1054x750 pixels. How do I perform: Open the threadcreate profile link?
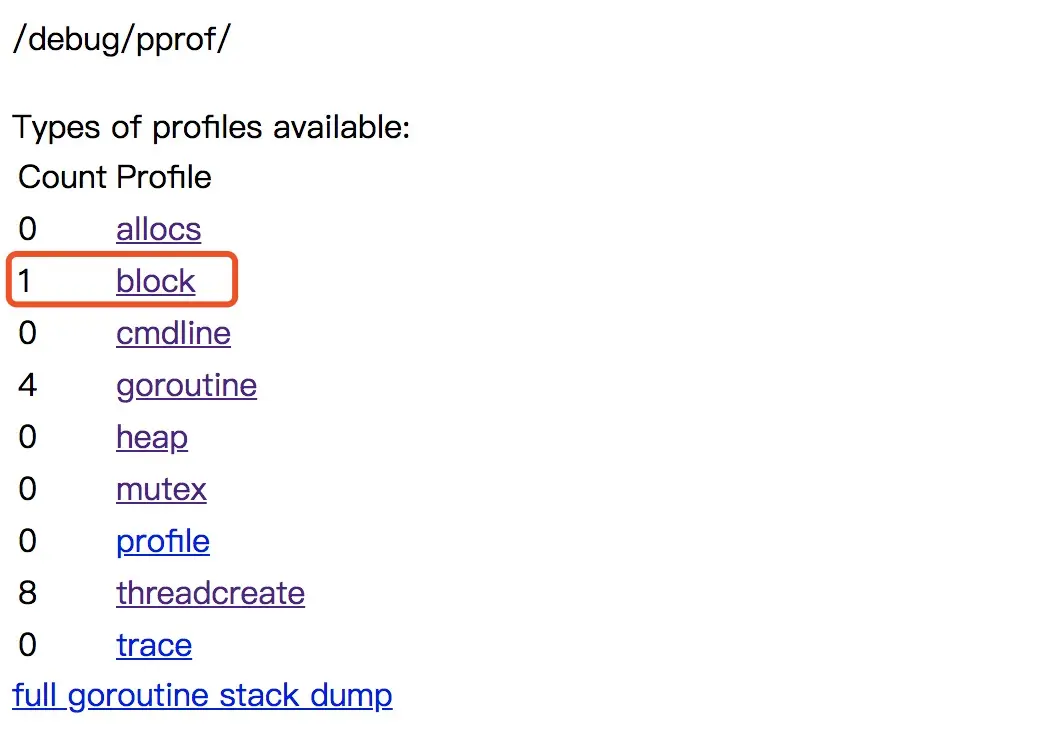pos(210,594)
